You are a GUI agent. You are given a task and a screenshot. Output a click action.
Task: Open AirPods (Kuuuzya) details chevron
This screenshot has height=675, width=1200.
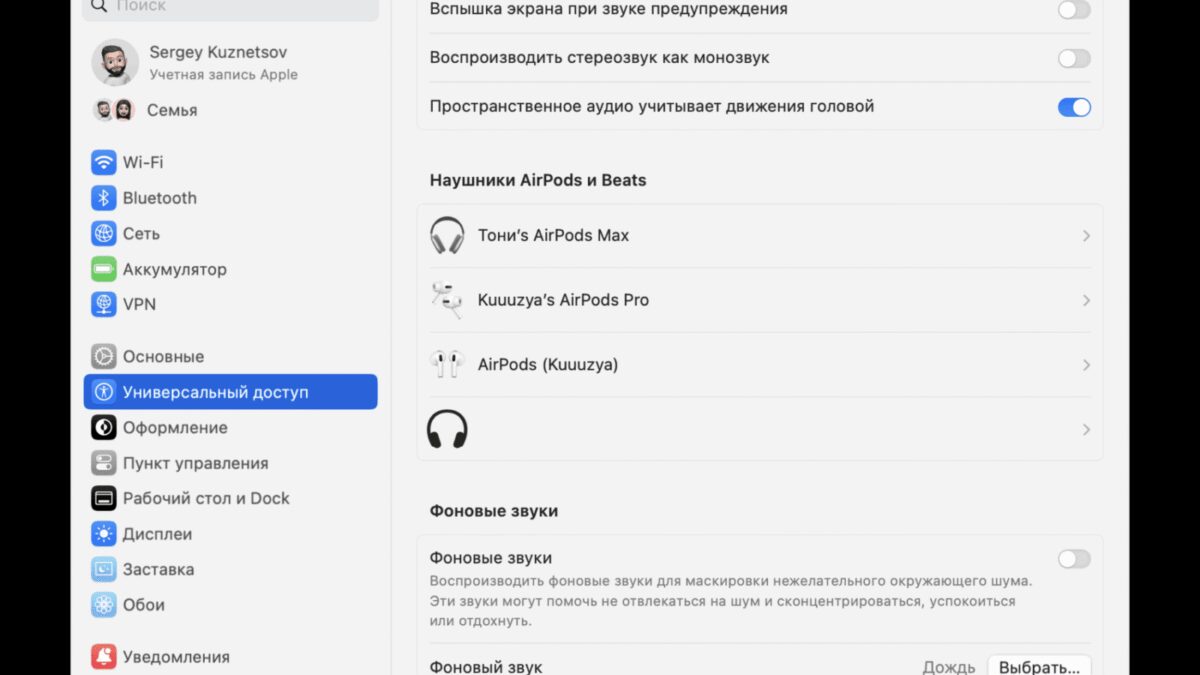coord(1086,365)
